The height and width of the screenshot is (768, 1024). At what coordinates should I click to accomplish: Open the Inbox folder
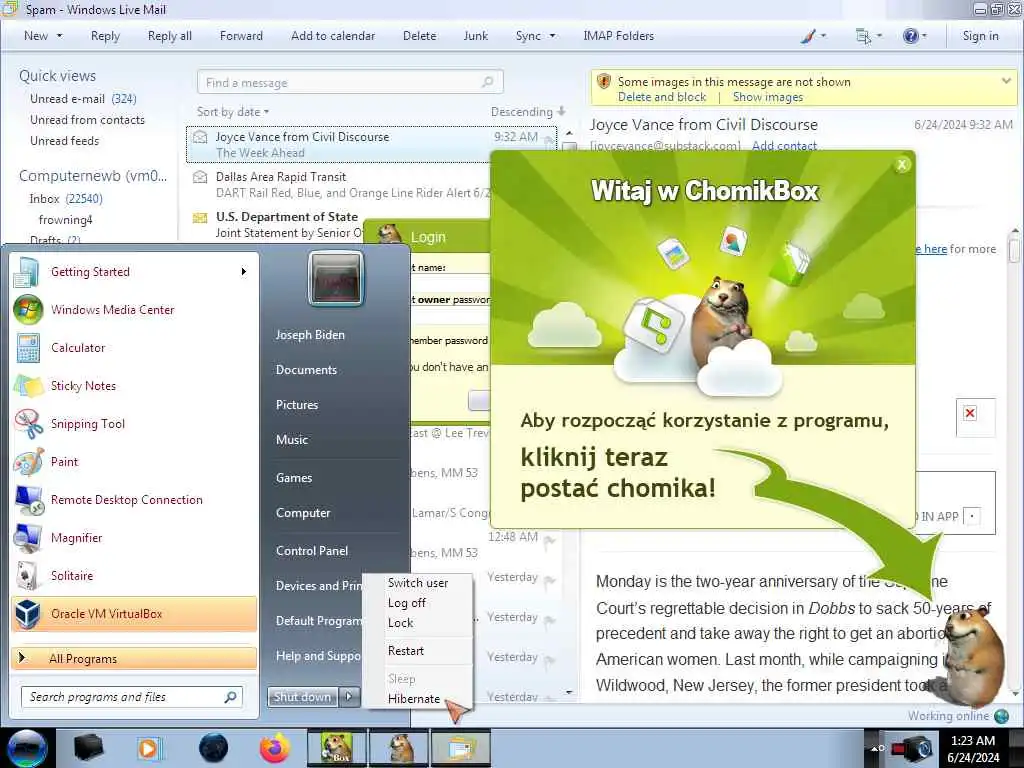65,199
